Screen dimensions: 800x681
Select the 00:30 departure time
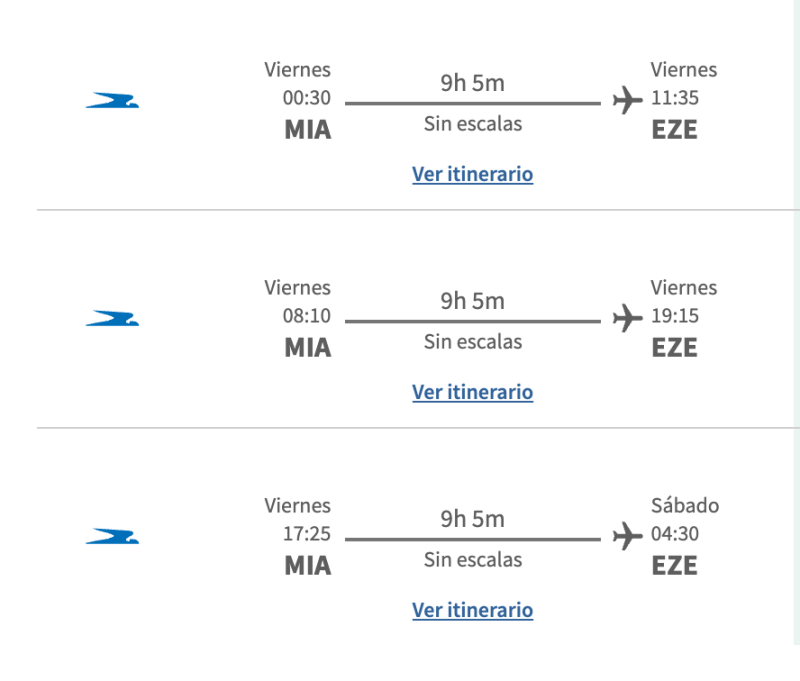(306, 98)
